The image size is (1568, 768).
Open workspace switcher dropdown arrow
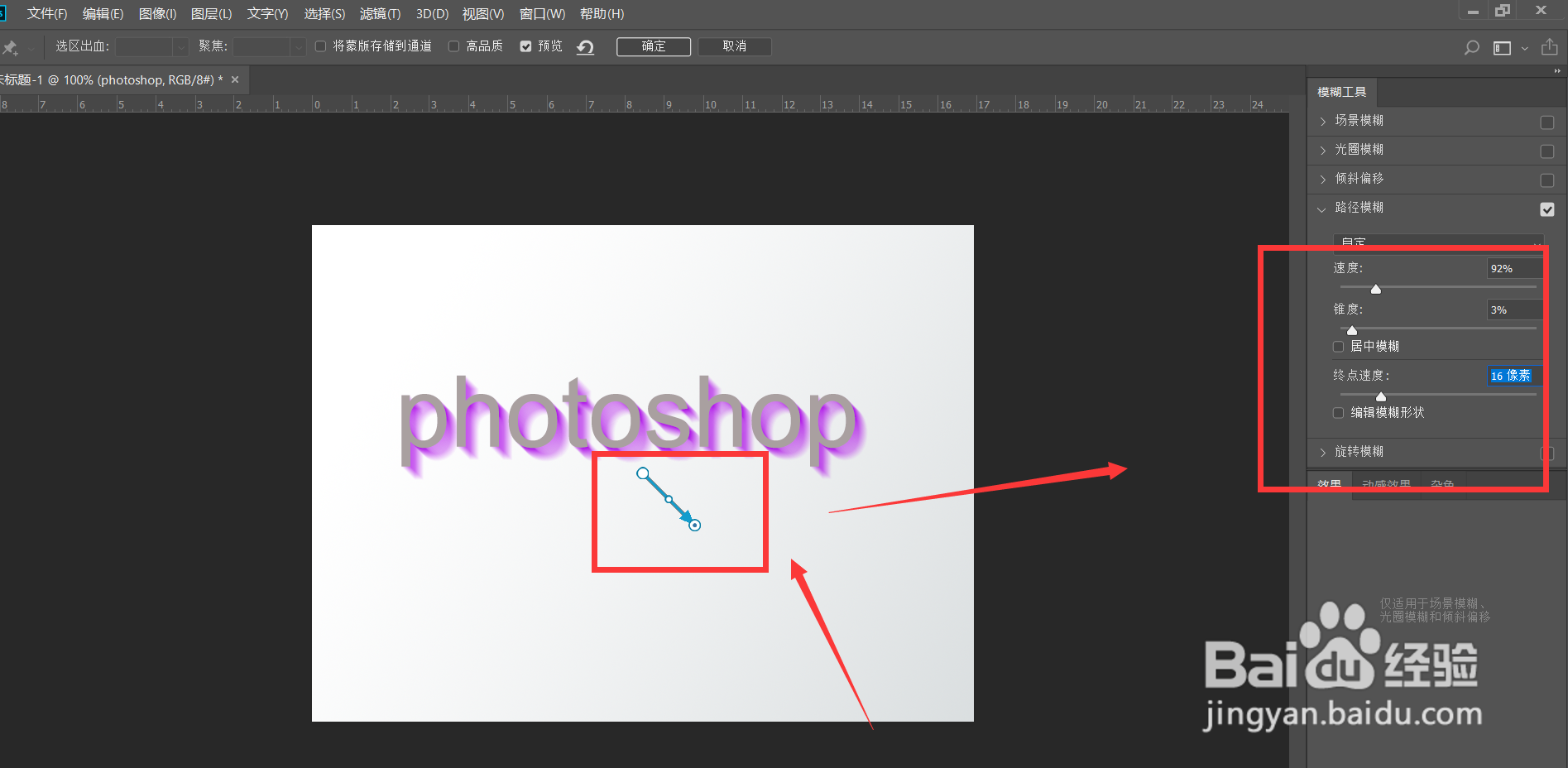point(1524,49)
